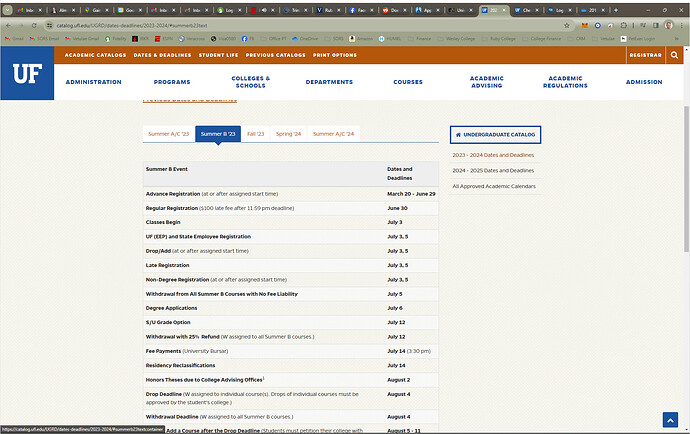Switch to the Fall '23 tab

(x=256, y=134)
